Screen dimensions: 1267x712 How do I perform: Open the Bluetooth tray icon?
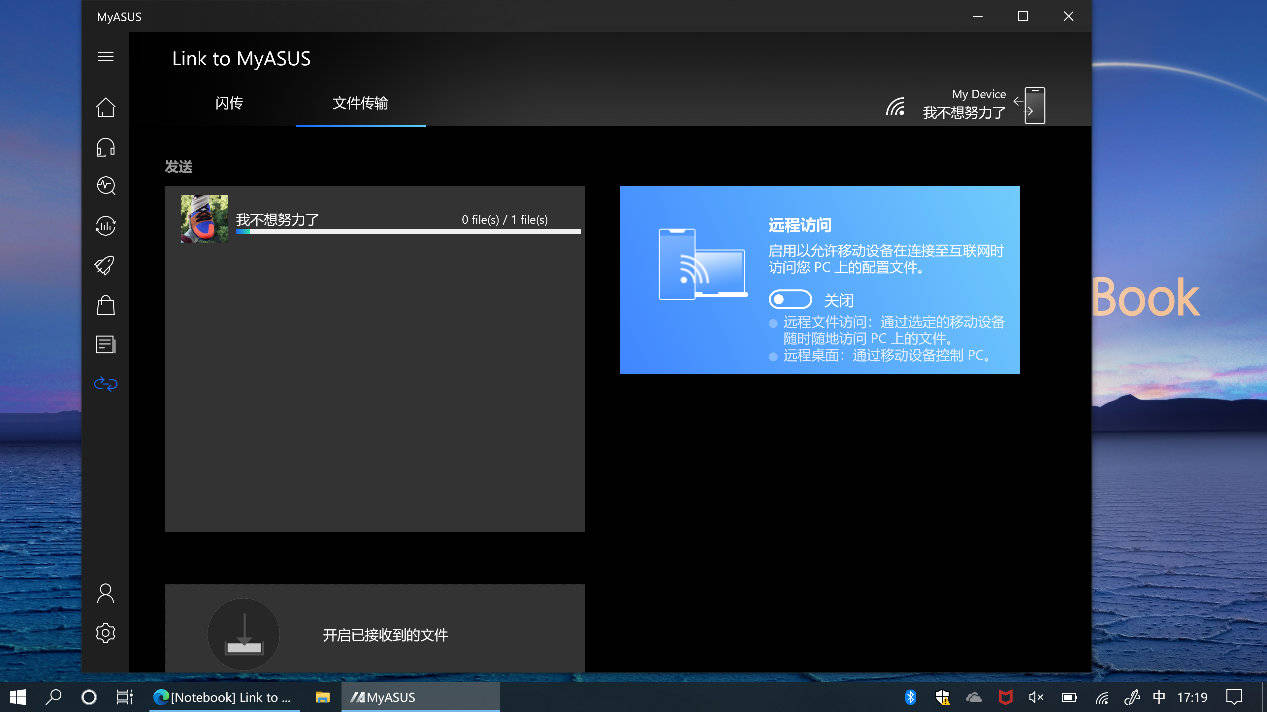click(x=911, y=697)
